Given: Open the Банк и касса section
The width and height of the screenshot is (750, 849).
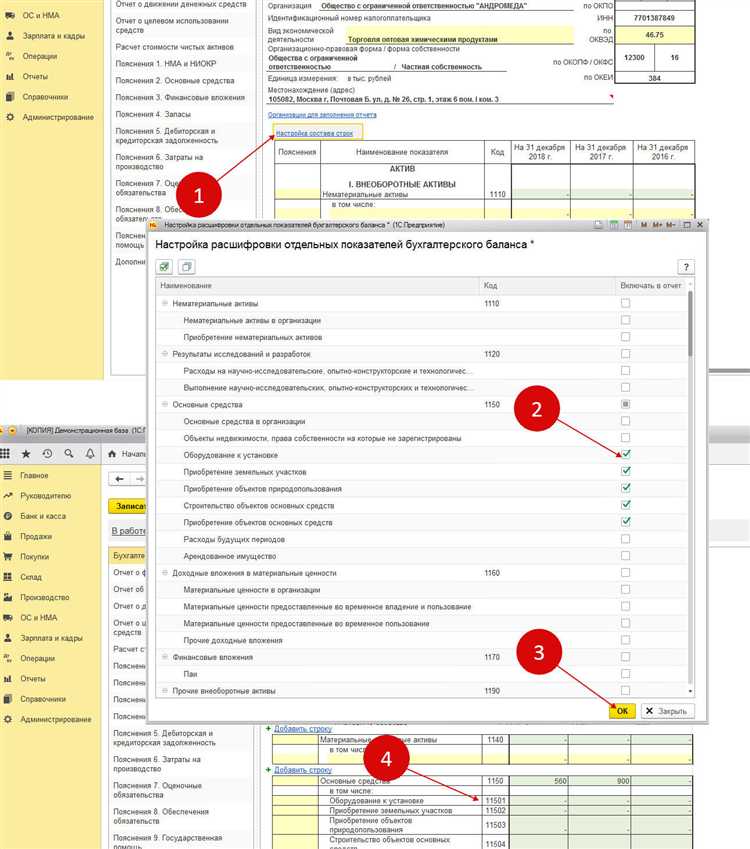Looking at the screenshot, I should [x=43, y=516].
